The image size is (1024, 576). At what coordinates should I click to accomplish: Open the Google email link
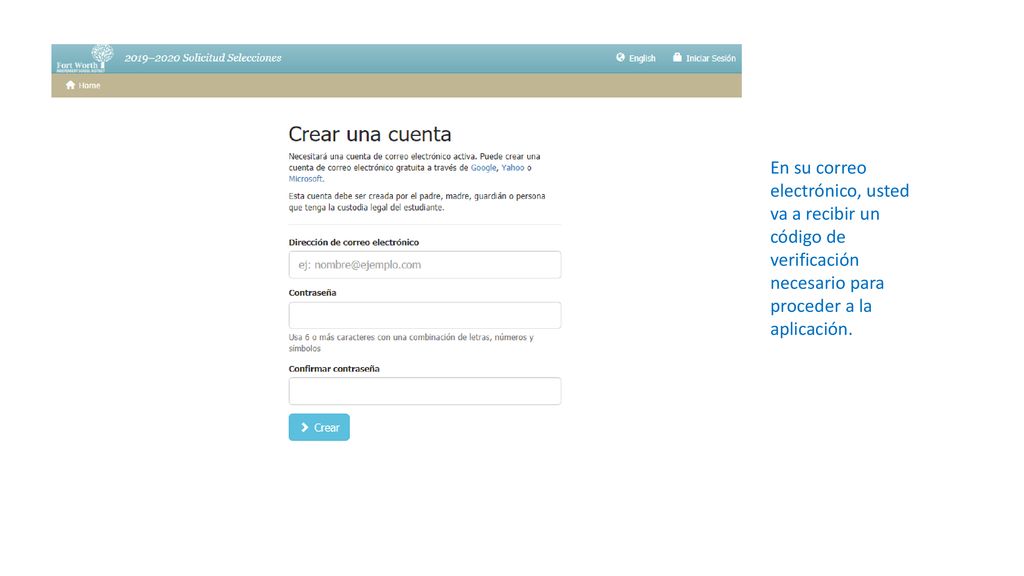(483, 168)
